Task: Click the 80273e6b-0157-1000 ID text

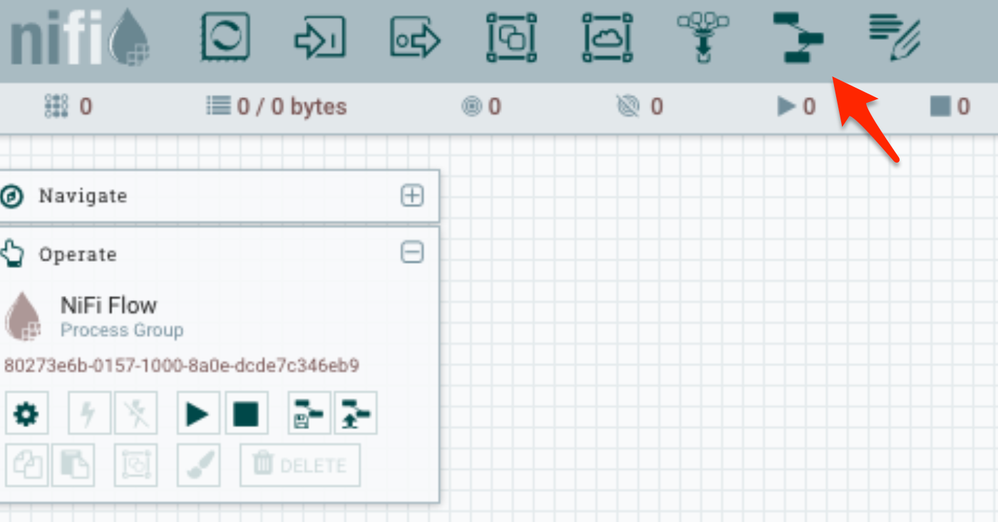Action: 181,365
